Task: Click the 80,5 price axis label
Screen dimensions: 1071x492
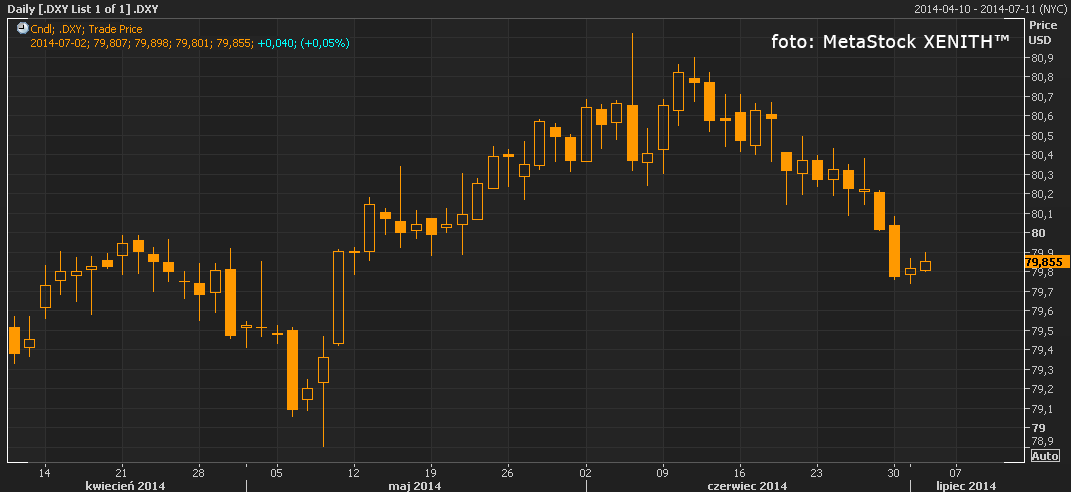Action: pyautogui.click(x=1041, y=136)
